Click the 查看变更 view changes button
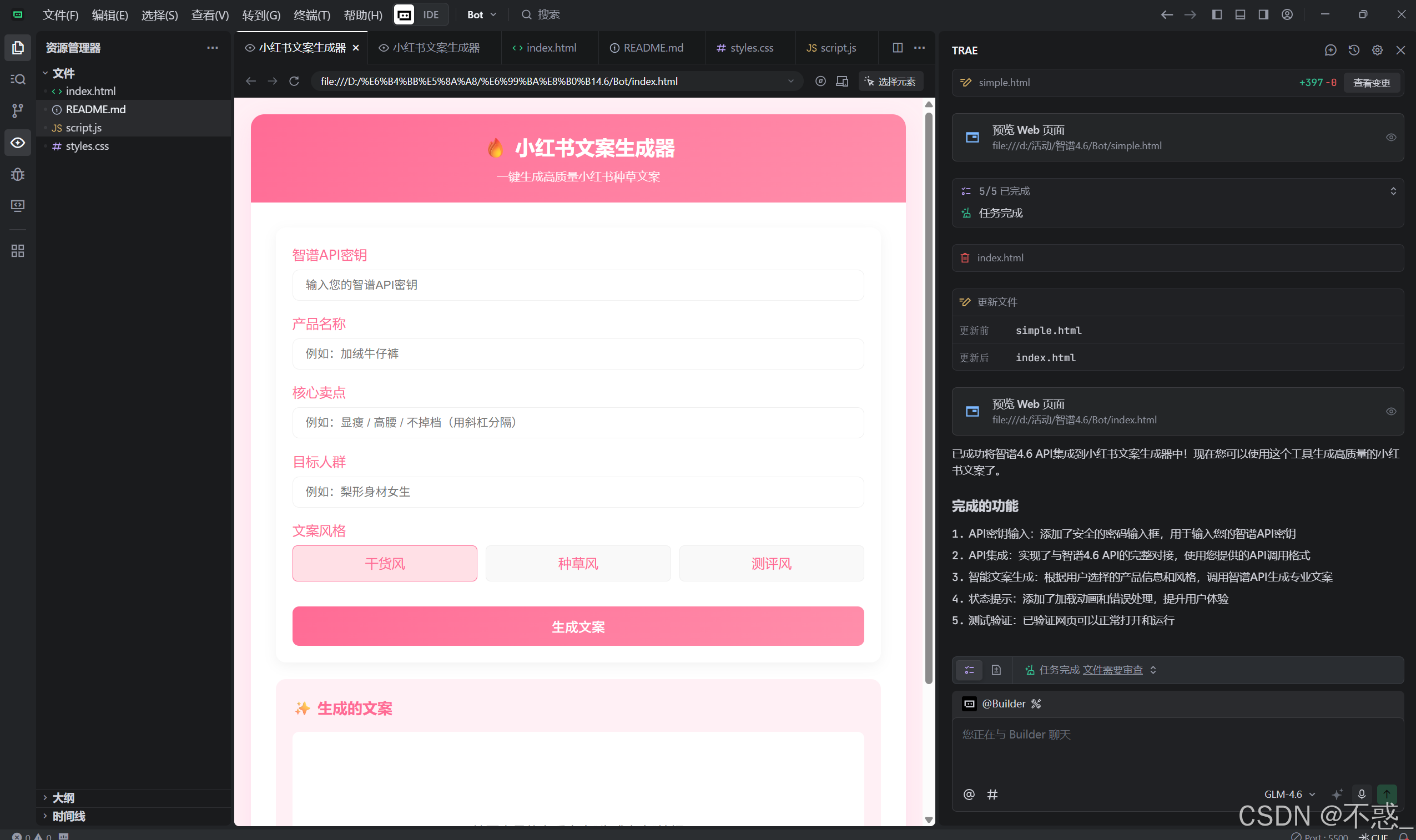1416x840 pixels. [x=1372, y=82]
